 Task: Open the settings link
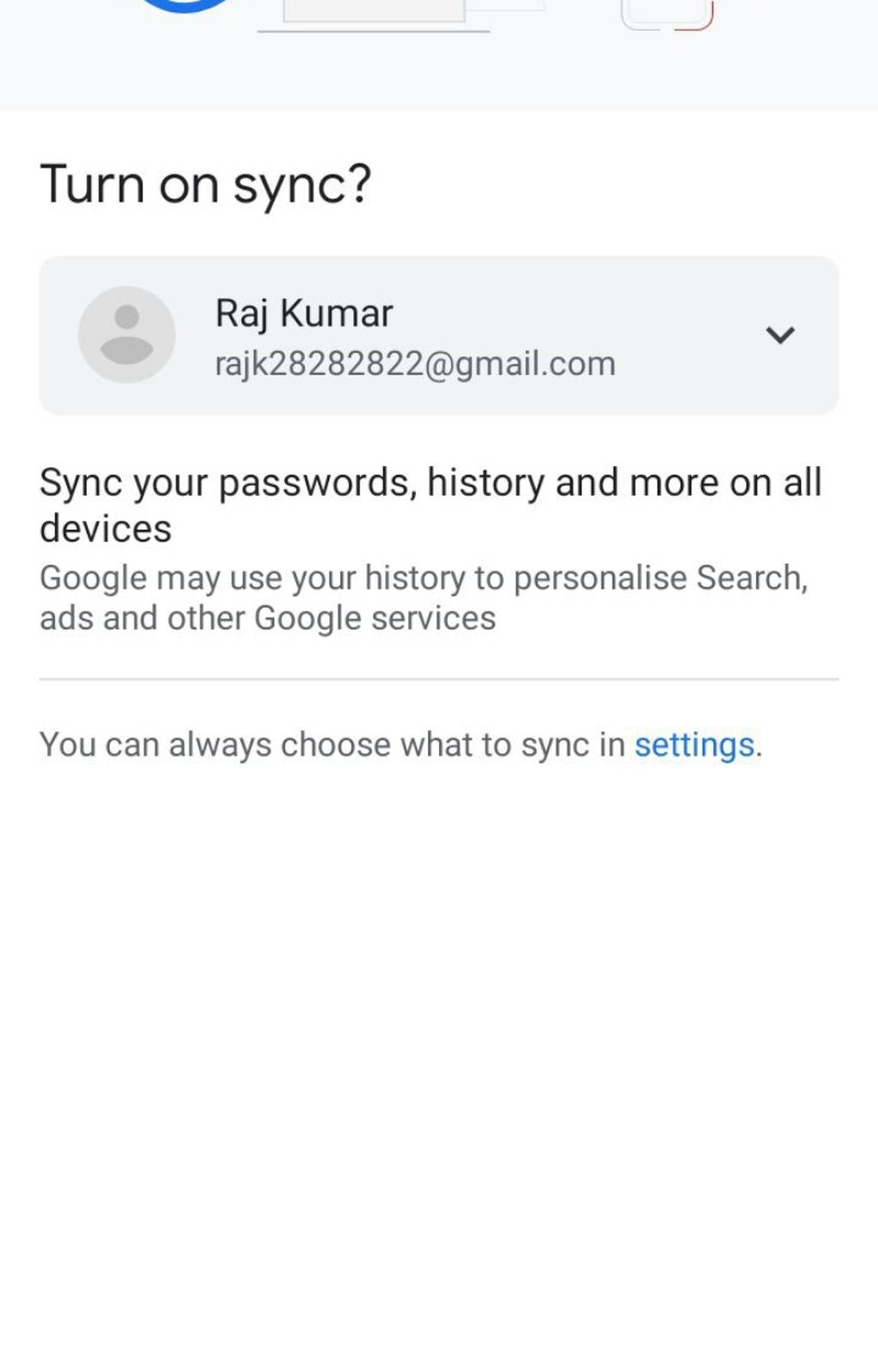(x=695, y=745)
